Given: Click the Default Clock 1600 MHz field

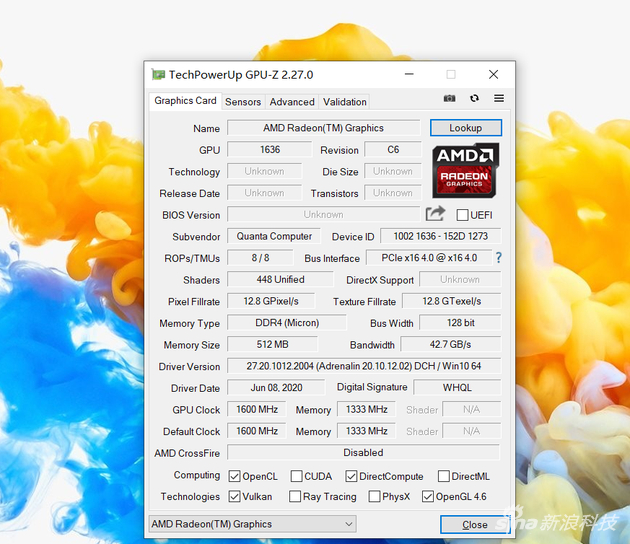Looking at the screenshot, I should point(257,431).
